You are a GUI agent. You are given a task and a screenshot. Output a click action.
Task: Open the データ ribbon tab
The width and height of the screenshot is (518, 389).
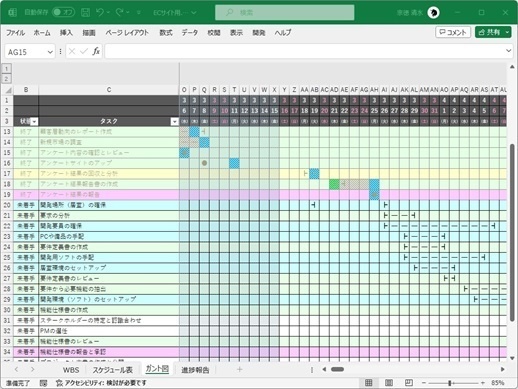click(x=190, y=33)
